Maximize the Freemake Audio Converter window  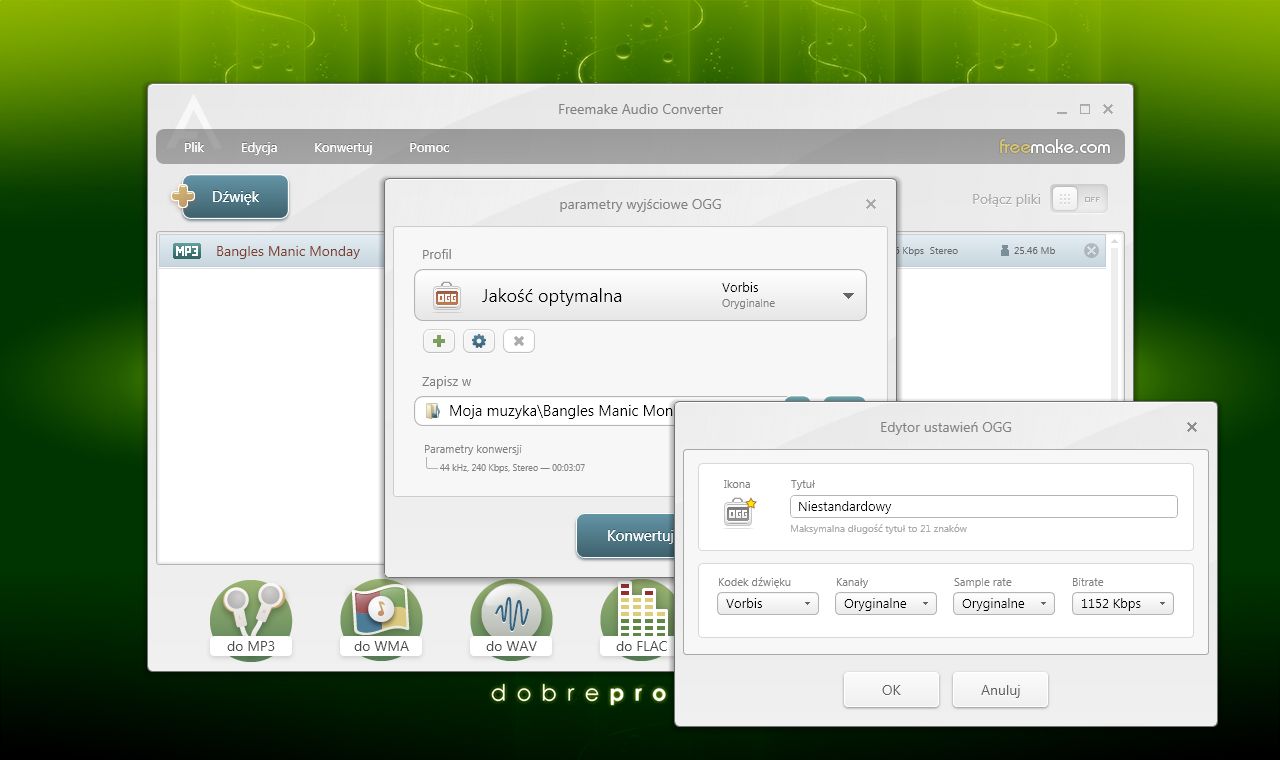[1085, 109]
